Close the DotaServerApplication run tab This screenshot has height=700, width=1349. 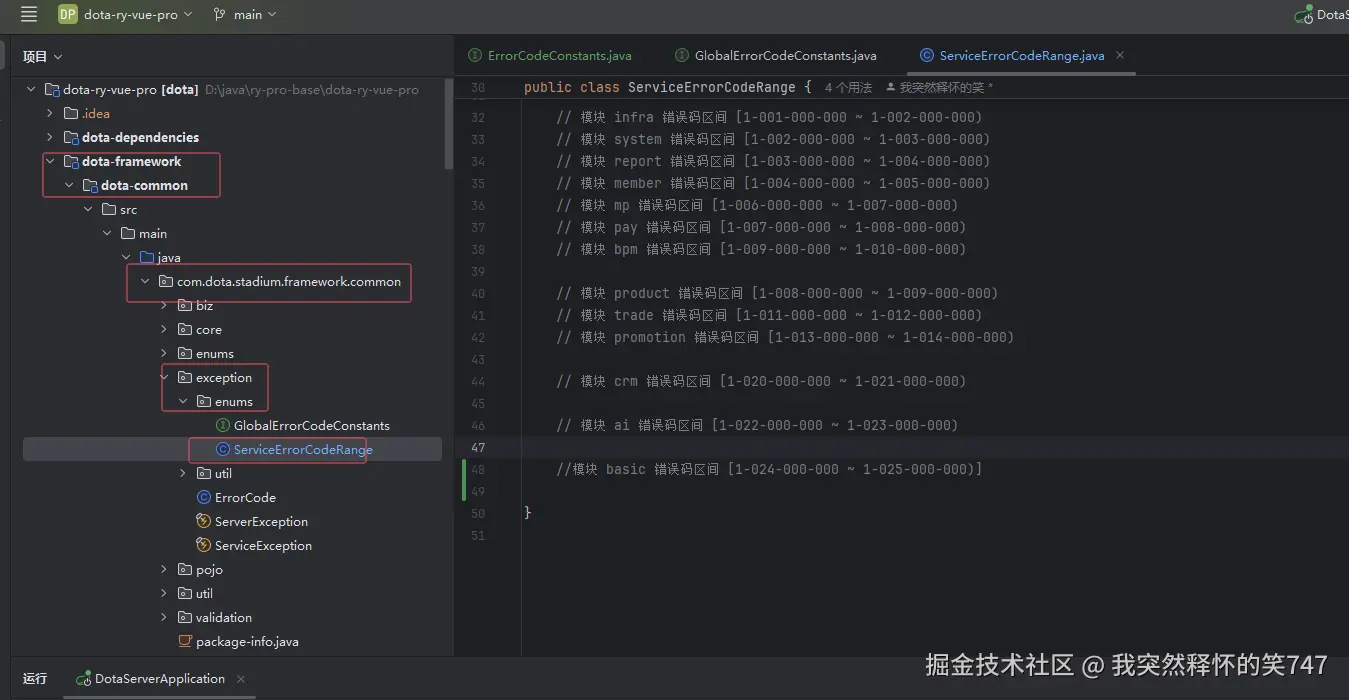(x=241, y=678)
